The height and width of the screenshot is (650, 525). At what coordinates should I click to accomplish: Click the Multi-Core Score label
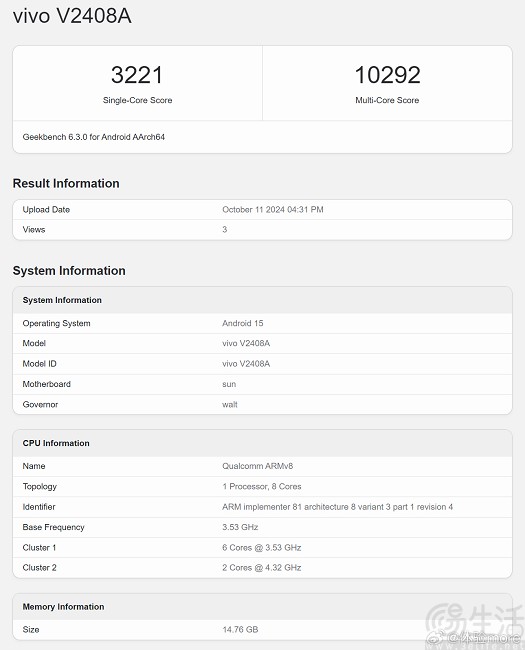click(x=387, y=100)
